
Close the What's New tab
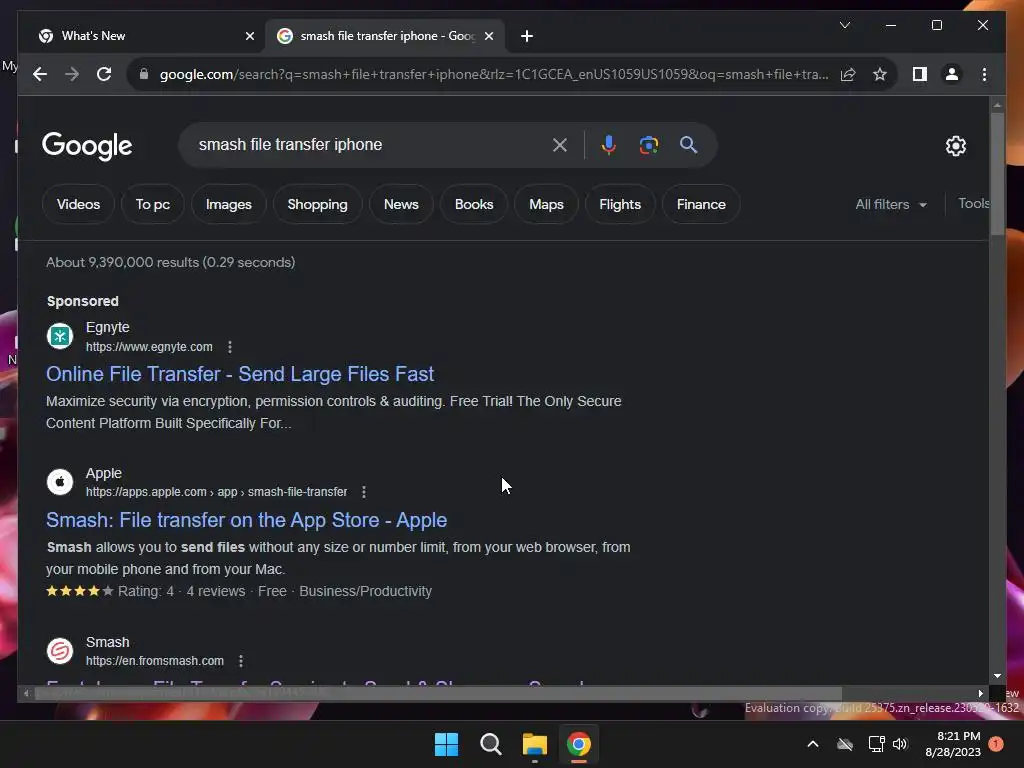click(249, 36)
